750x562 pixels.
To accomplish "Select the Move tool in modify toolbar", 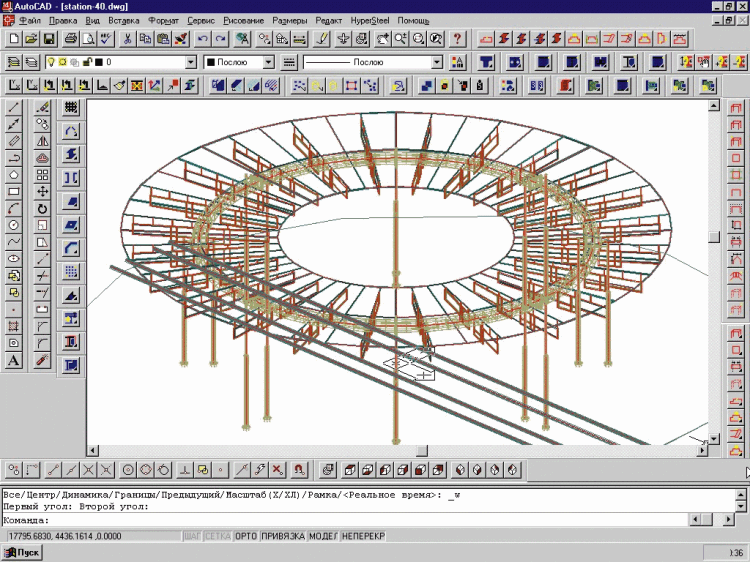I will click(42, 191).
